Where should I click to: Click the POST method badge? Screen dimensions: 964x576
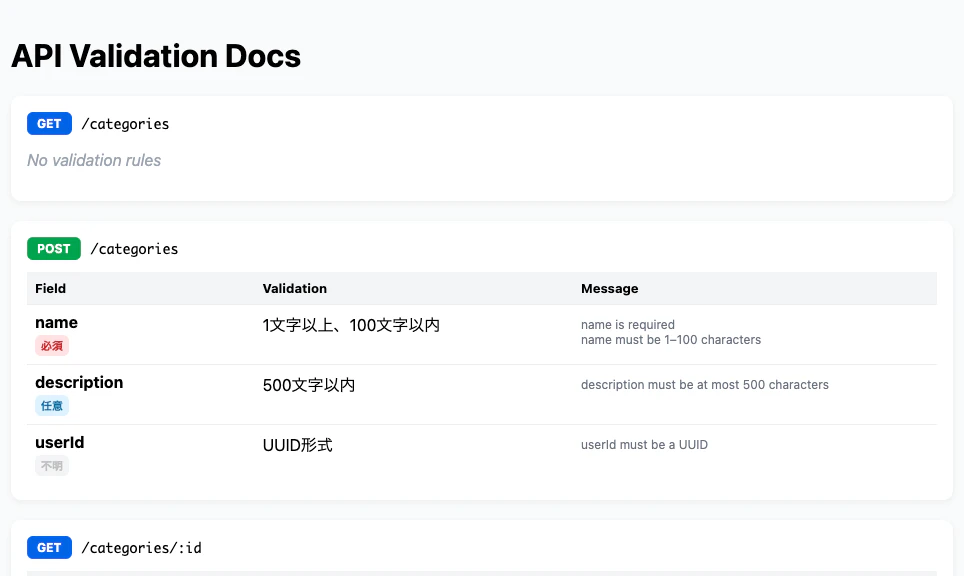point(53,248)
